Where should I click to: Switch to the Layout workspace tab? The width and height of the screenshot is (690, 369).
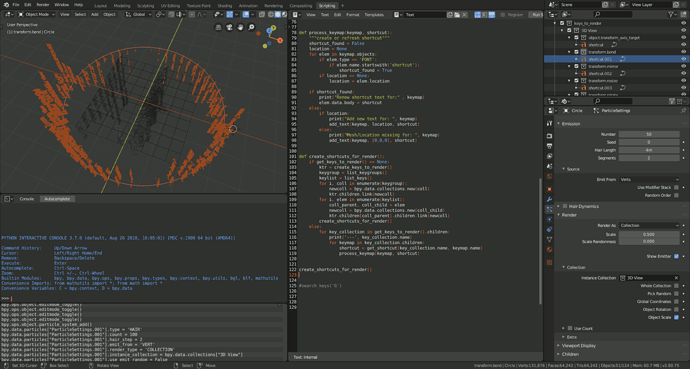pyautogui.click(x=100, y=6)
